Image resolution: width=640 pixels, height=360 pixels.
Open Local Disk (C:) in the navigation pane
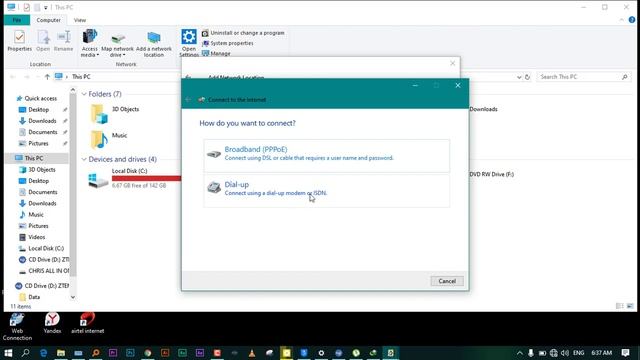[46, 248]
